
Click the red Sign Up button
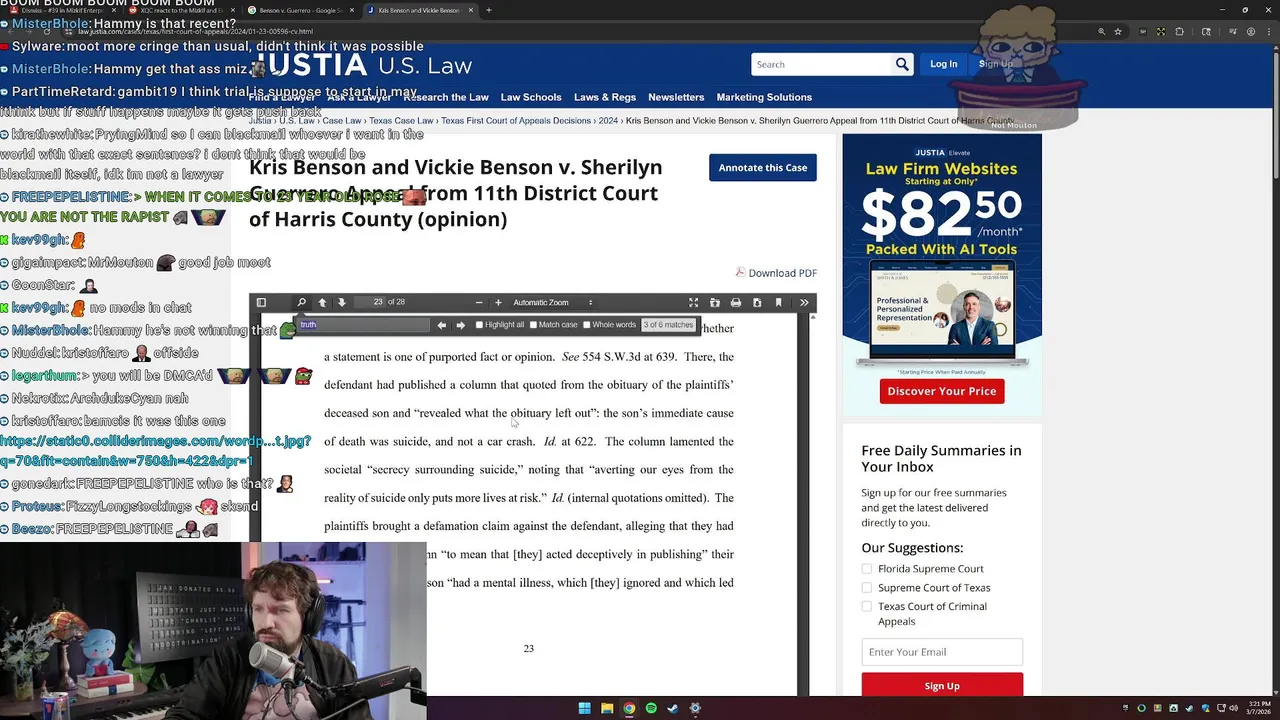click(x=942, y=685)
